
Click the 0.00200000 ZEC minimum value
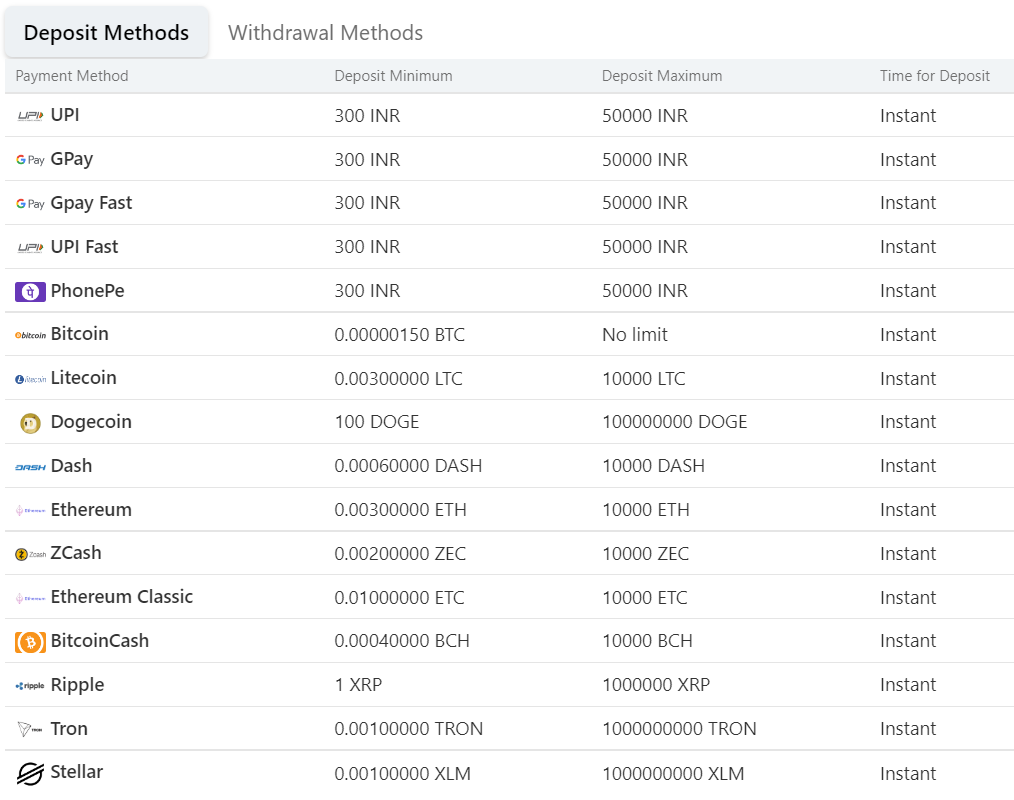coord(400,554)
